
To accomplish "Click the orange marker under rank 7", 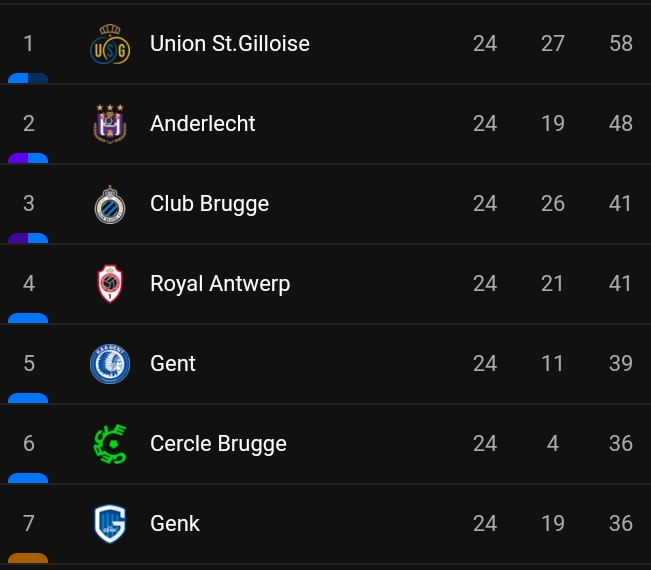I will (28, 558).
